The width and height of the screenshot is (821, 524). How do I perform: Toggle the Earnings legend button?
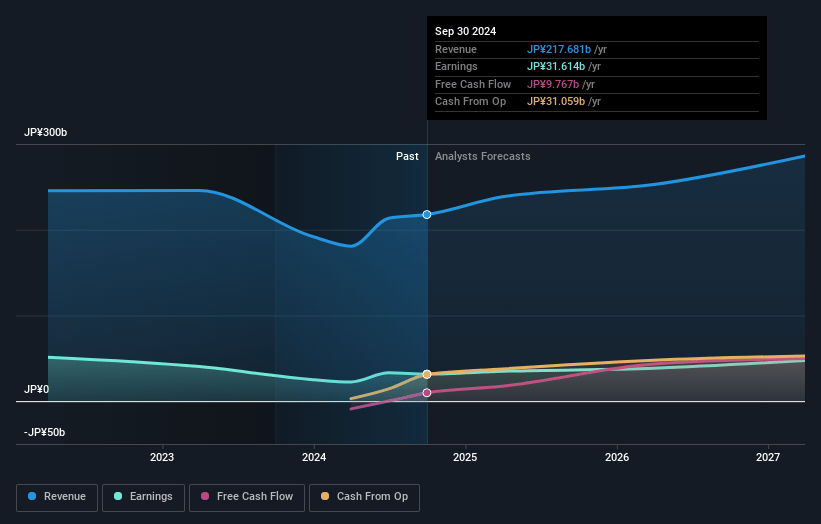tap(143, 497)
